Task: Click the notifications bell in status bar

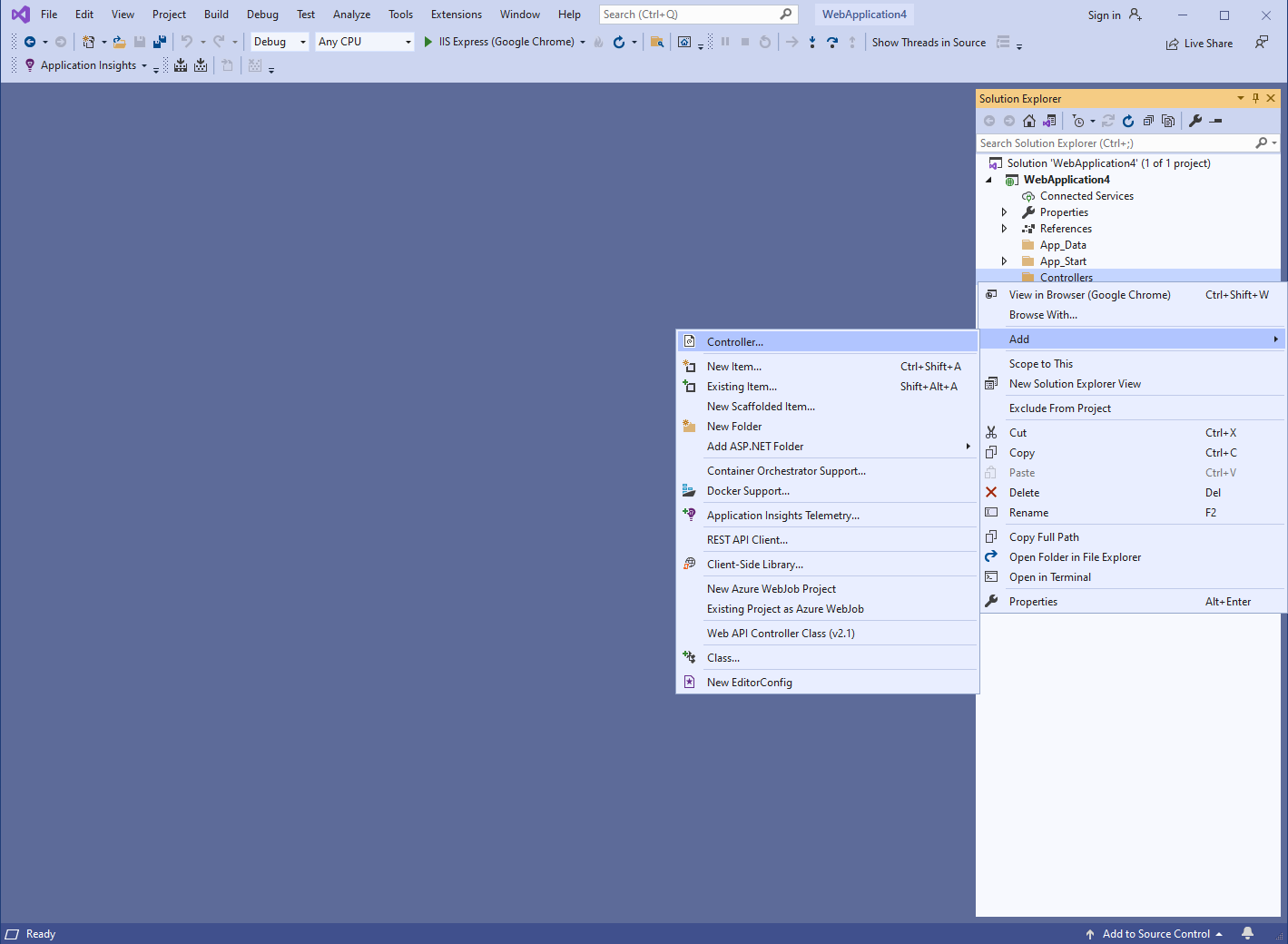Action: click(x=1247, y=933)
